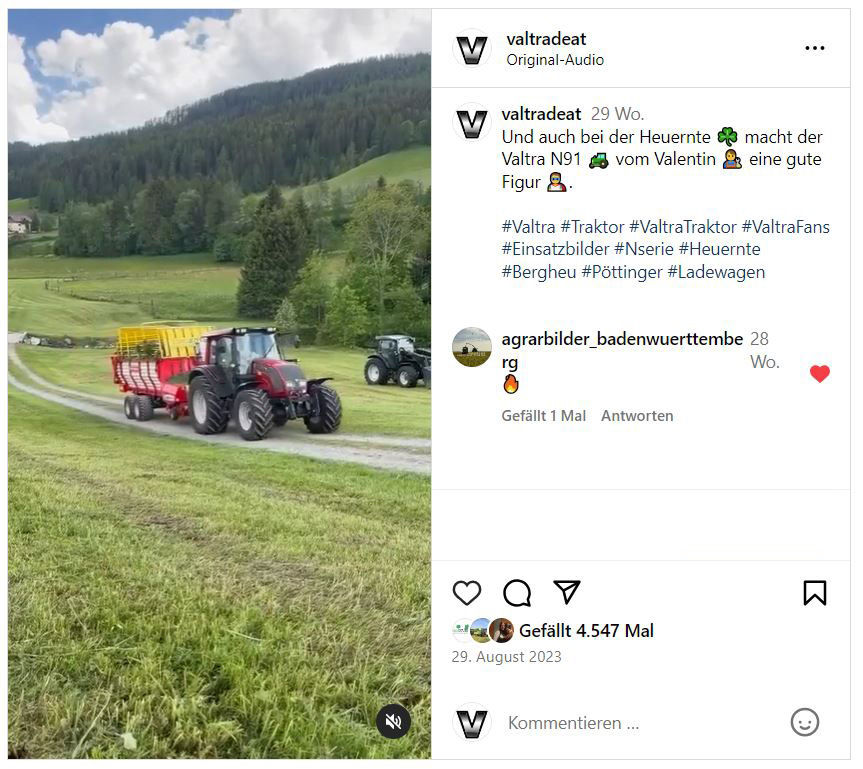Open the emoji picker smiley icon
863x769 pixels.
(805, 722)
